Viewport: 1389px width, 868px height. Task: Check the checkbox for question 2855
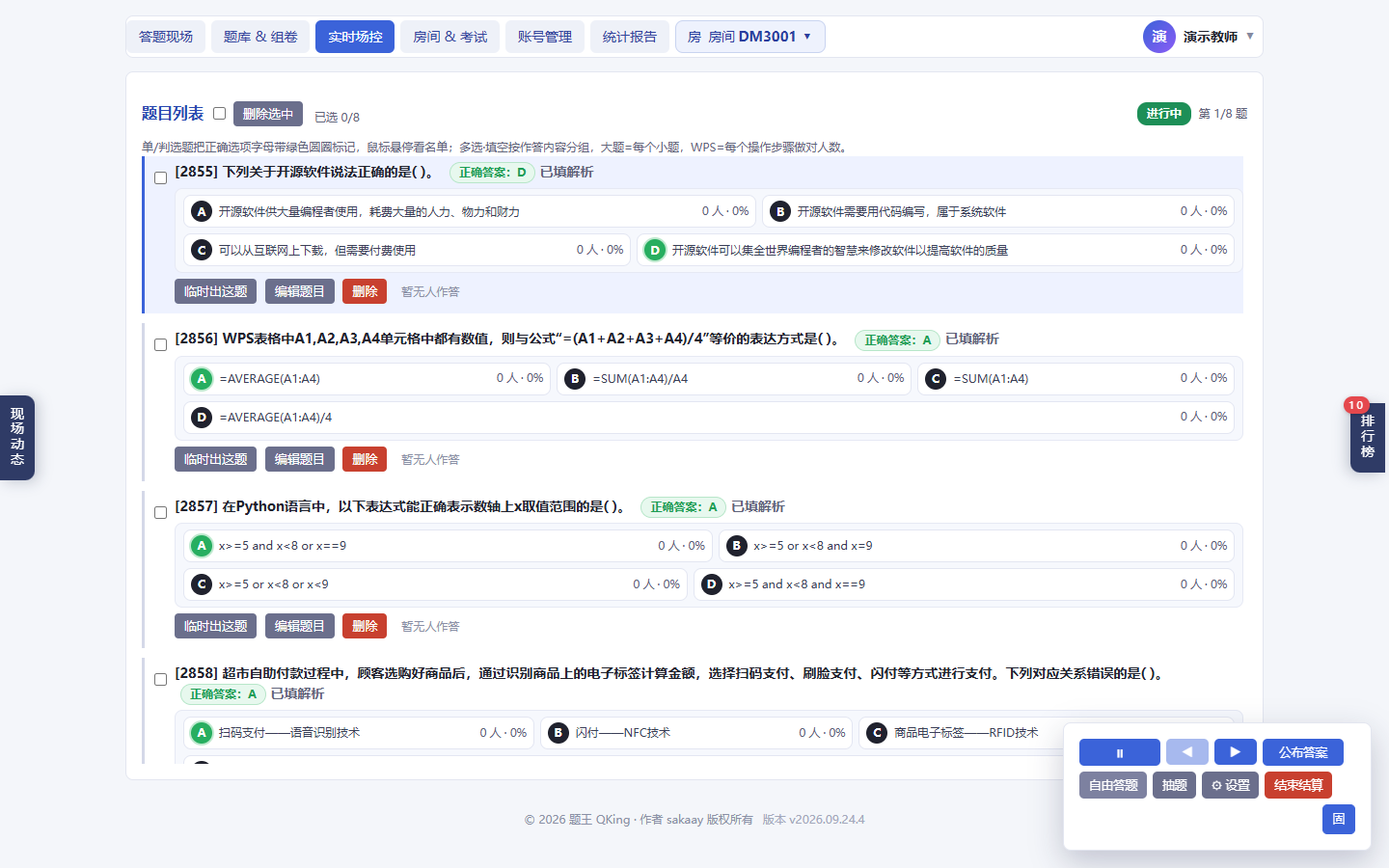(x=160, y=177)
